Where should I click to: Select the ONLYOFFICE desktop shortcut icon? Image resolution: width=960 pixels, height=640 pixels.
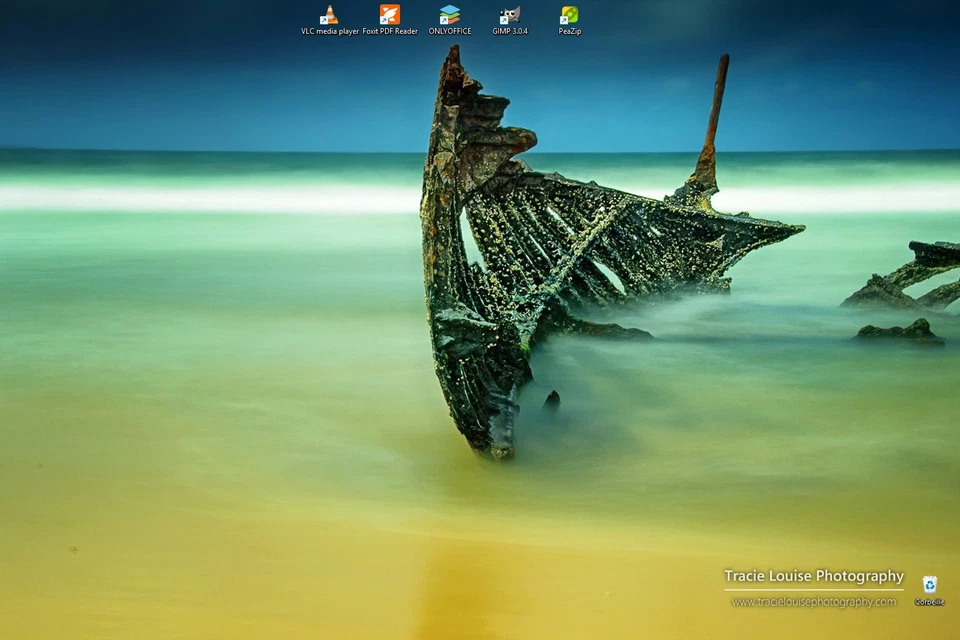click(450, 15)
